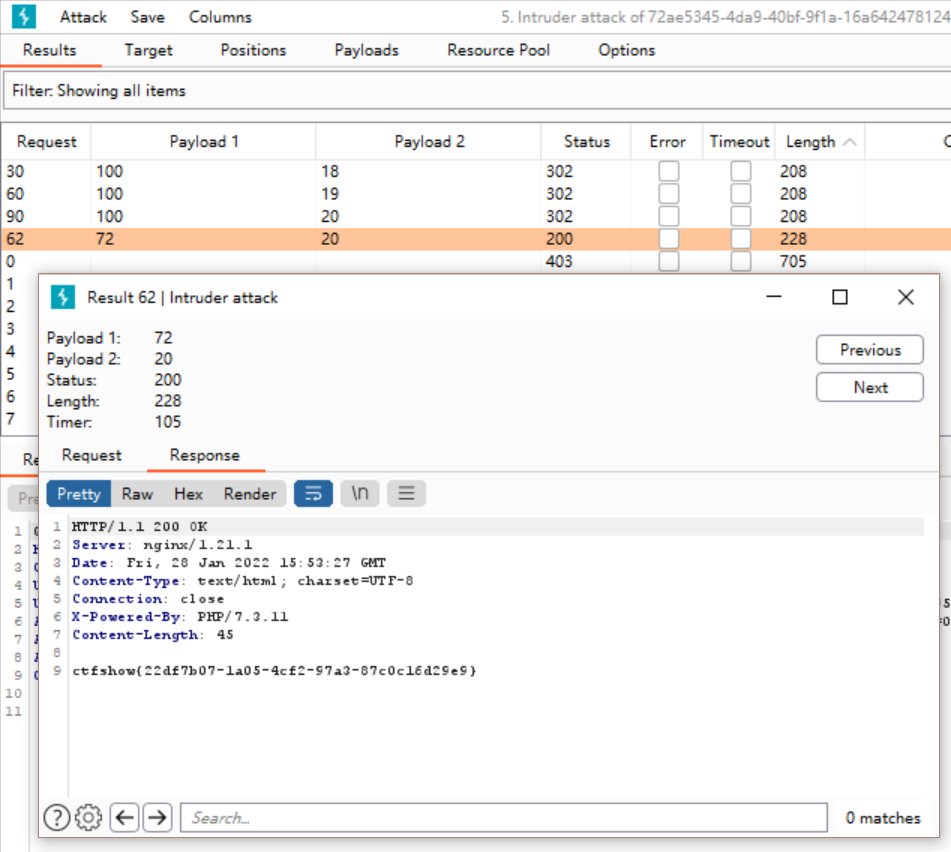The width and height of the screenshot is (951, 852).
Task: Click the Burp Intruder lightning logo icon
Action: (24, 16)
